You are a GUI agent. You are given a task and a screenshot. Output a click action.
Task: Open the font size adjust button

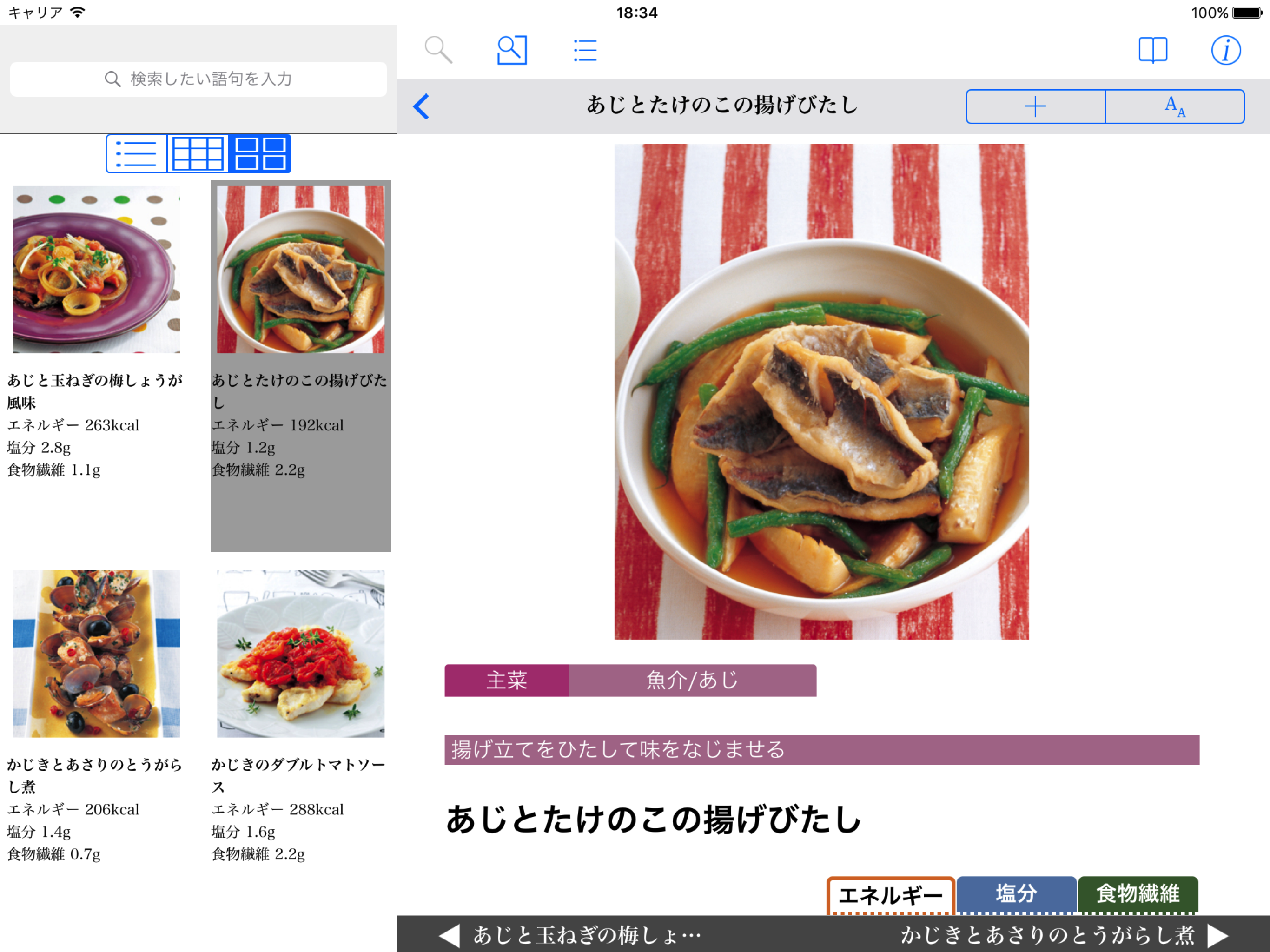(1174, 107)
